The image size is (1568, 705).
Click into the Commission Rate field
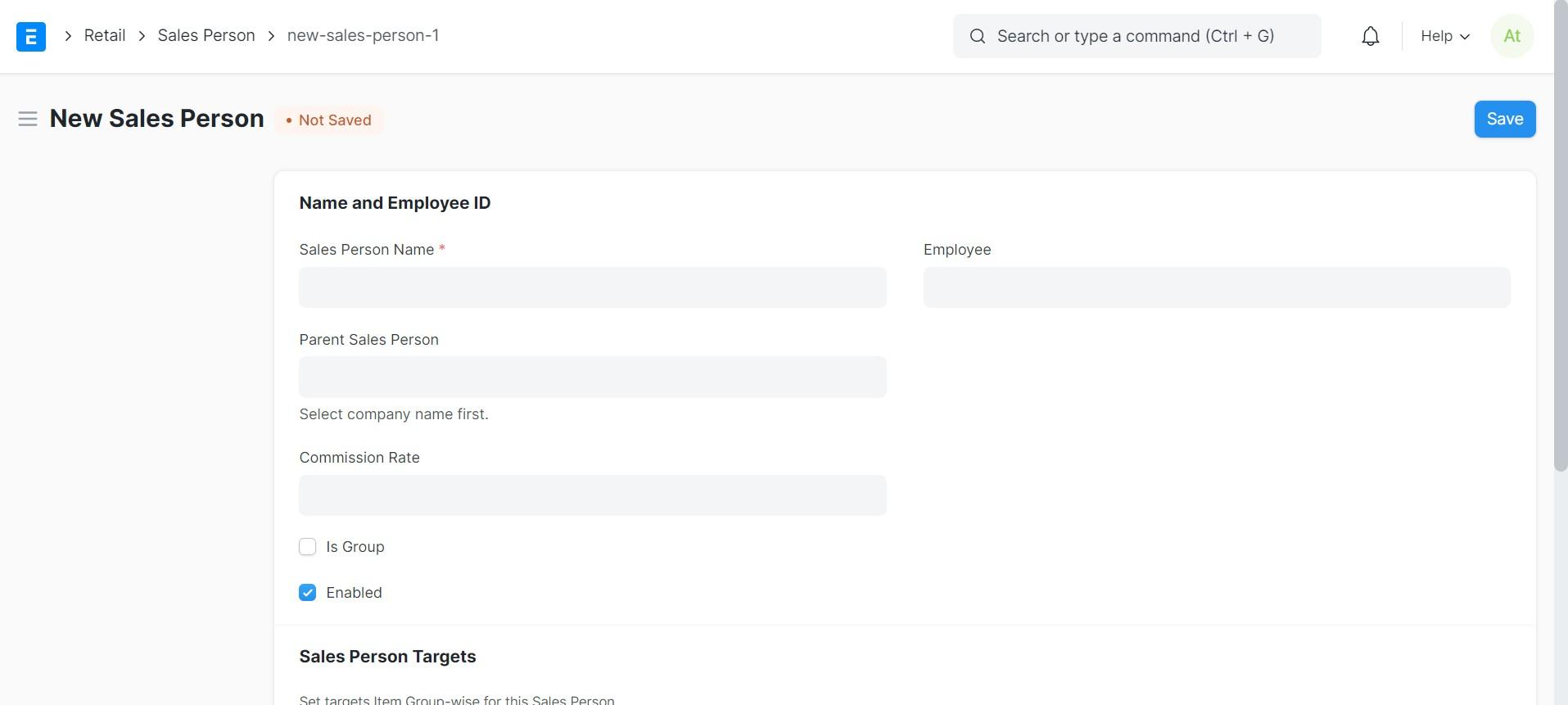point(592,495)
